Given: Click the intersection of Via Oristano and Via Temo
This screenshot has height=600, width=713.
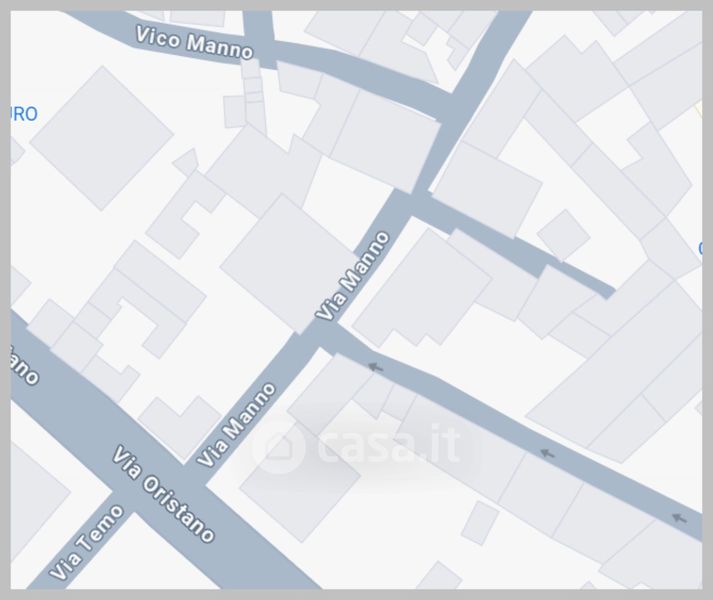Looking at the screenshot, I should 124,501.
